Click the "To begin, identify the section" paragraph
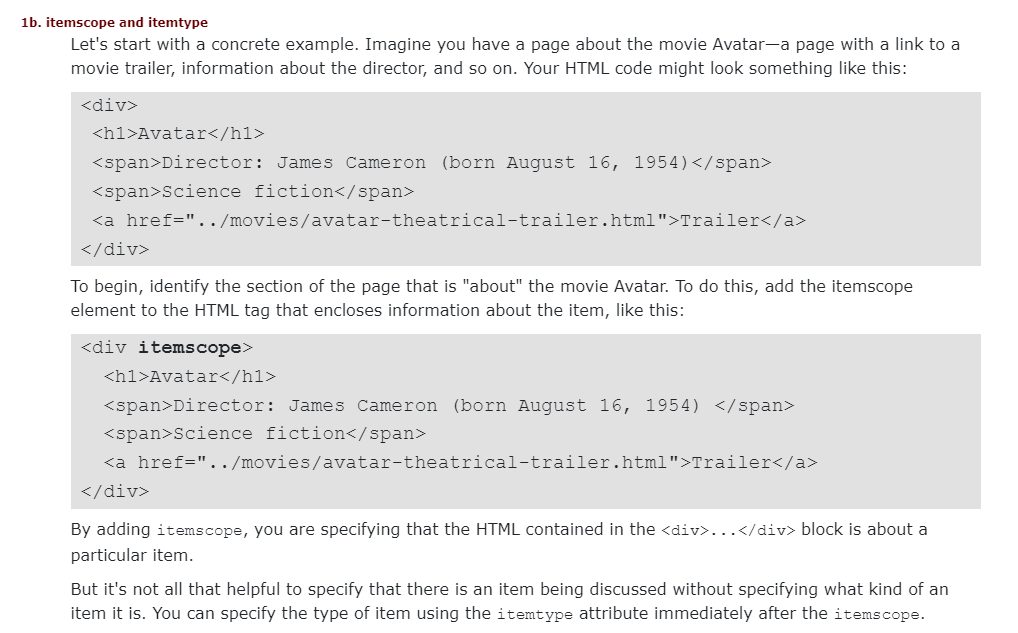 pyautogui.click(x=491, y=298)
